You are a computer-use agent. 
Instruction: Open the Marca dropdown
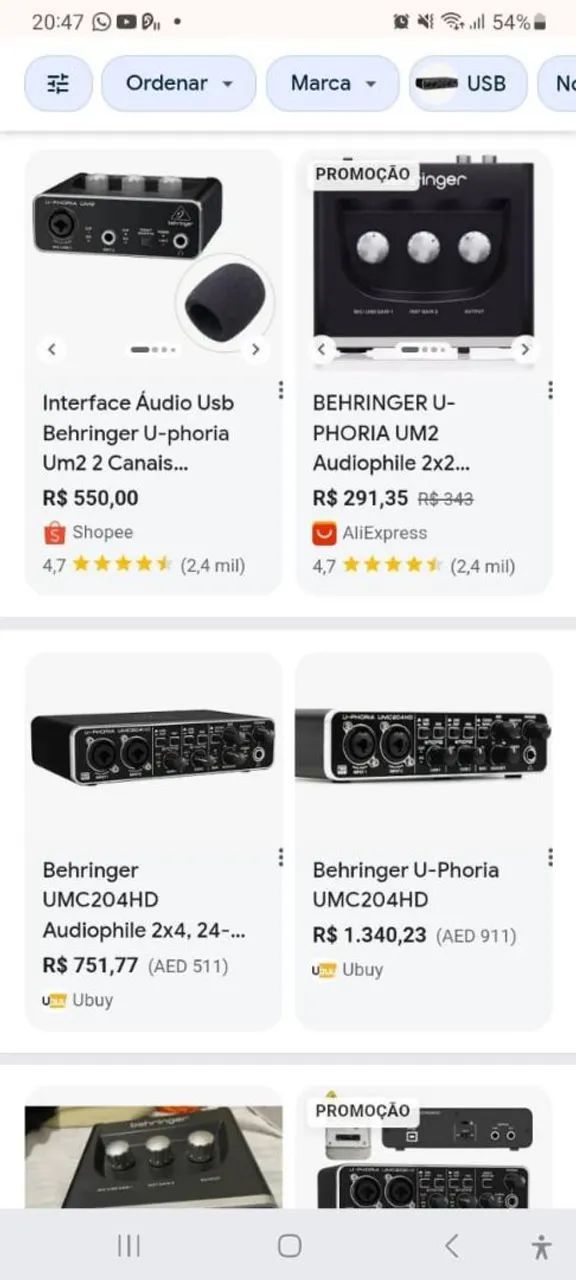tap(331, 83)
